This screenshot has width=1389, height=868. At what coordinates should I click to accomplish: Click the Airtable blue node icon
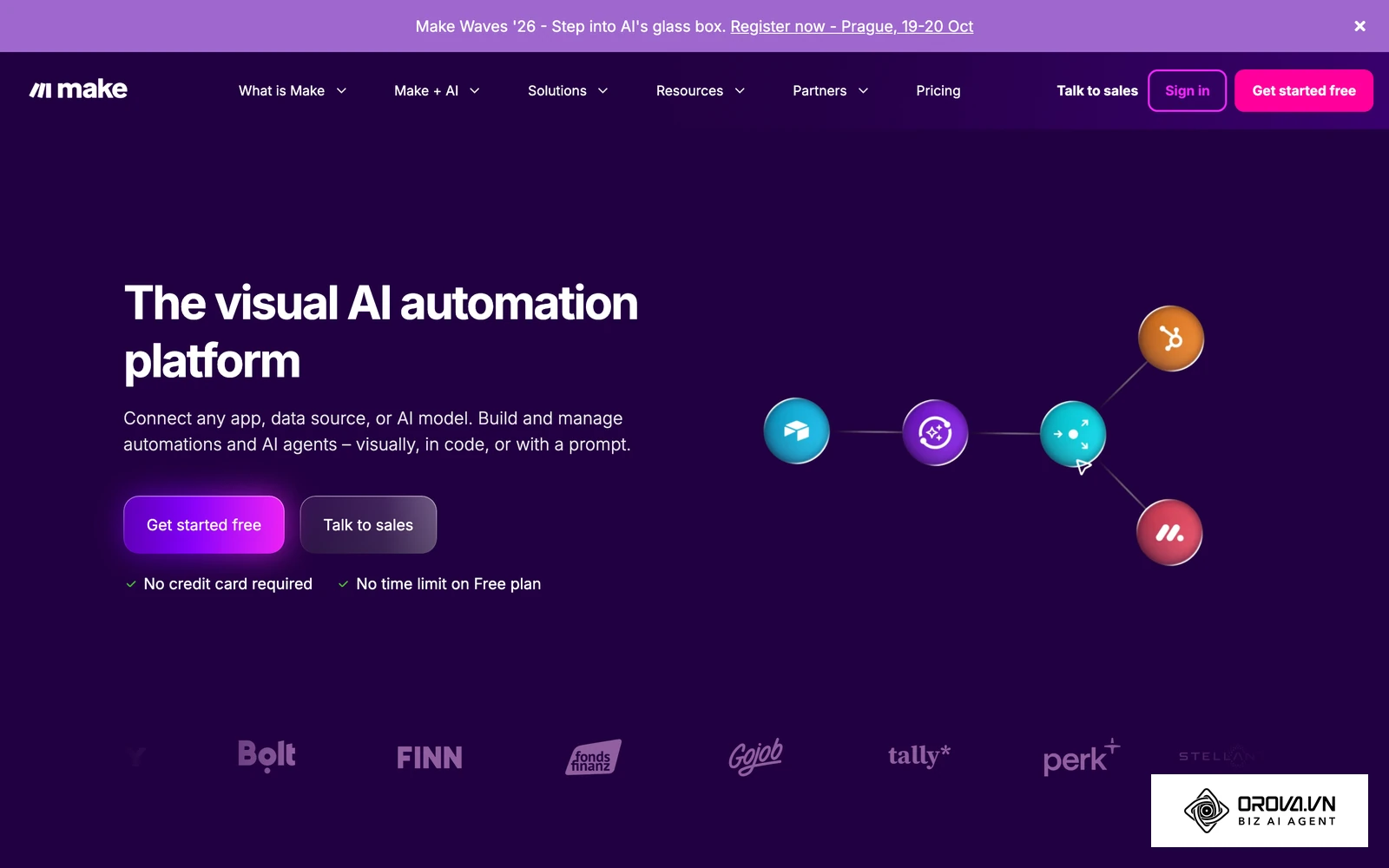[796, 431]
